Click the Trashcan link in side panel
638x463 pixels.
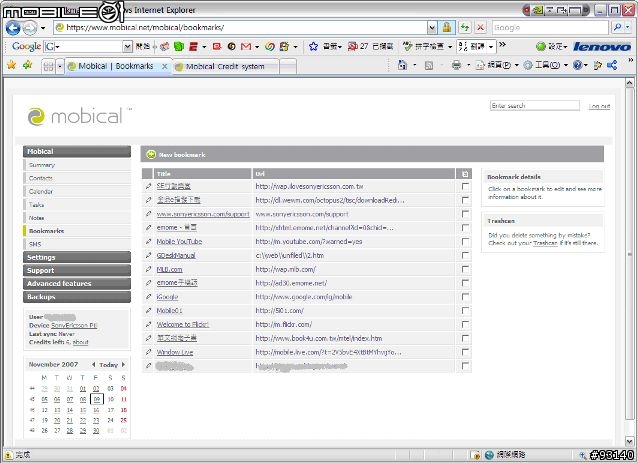coord(545,243)
